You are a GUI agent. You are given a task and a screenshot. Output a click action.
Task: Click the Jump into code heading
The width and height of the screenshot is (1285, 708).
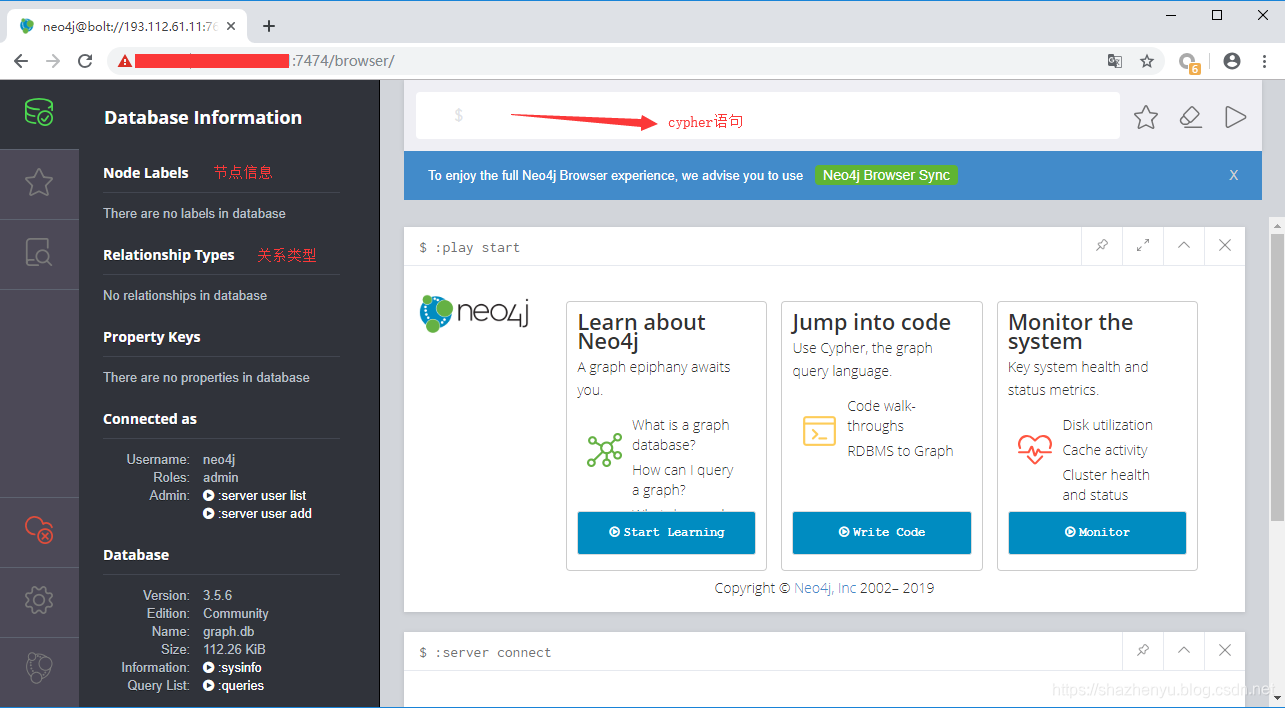pyautogui.click(x=871, y=322)
